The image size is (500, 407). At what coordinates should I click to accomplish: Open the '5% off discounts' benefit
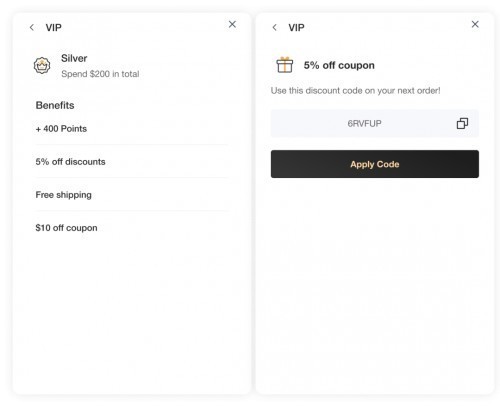coord(132,162)
